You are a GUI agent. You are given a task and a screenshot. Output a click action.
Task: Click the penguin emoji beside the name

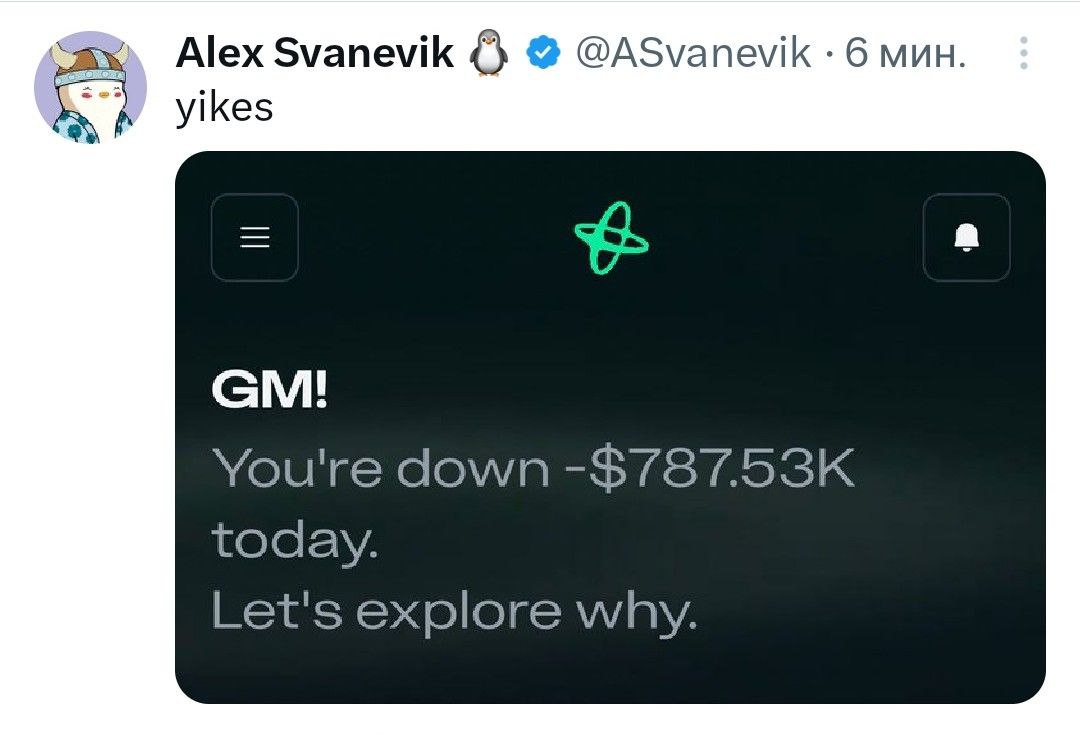(488, 52)
